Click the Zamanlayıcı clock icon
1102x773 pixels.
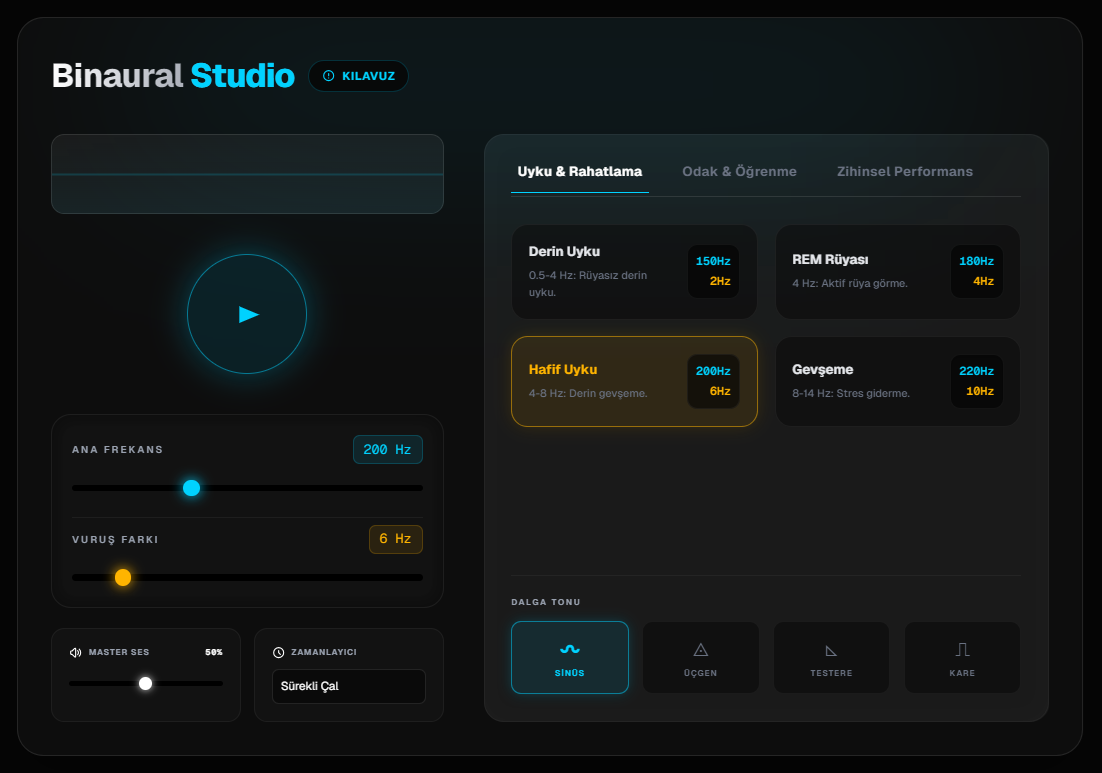pos(279,652)
